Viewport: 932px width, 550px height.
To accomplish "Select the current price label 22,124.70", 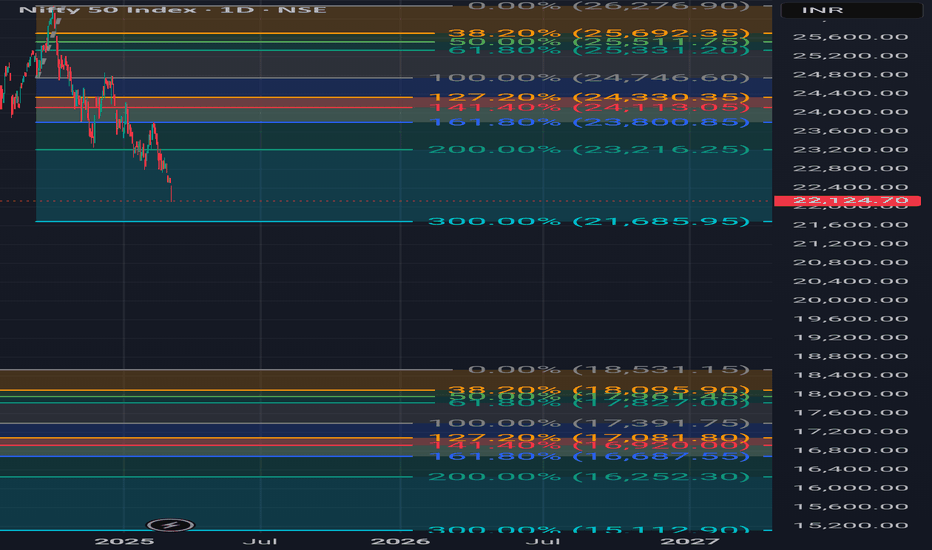I will 848,201.
